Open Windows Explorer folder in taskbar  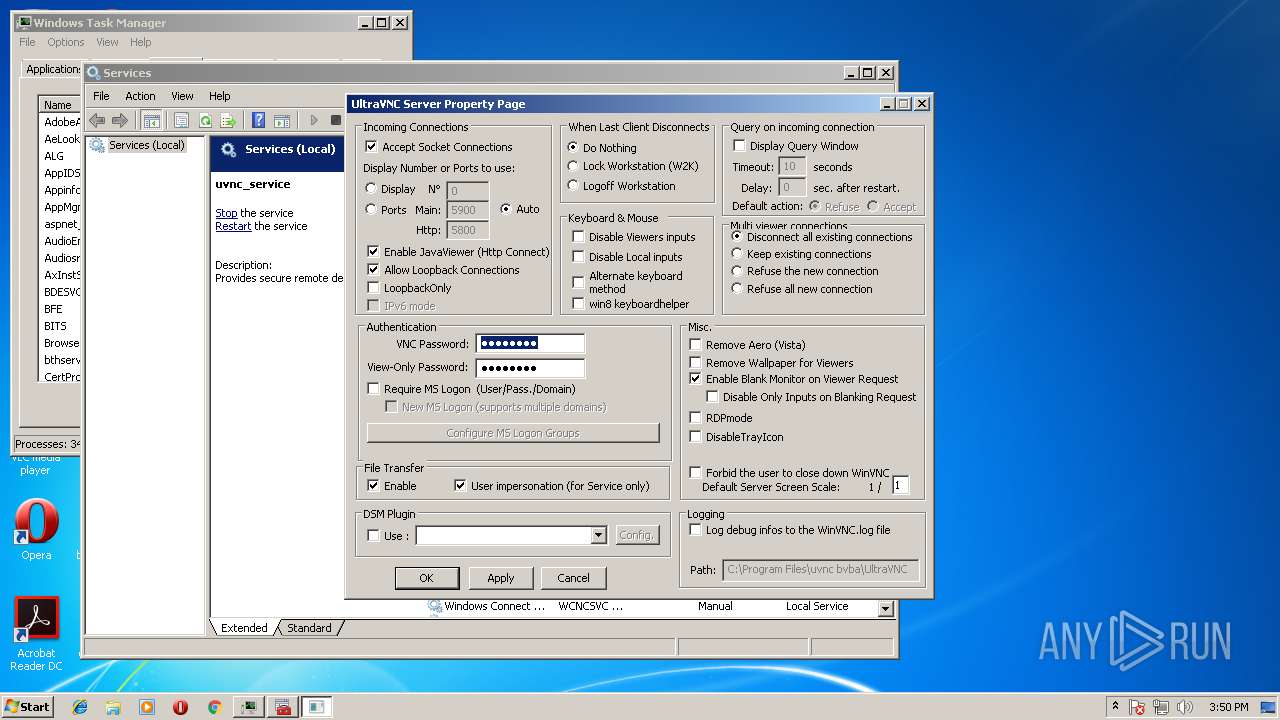tap(114, 707)
